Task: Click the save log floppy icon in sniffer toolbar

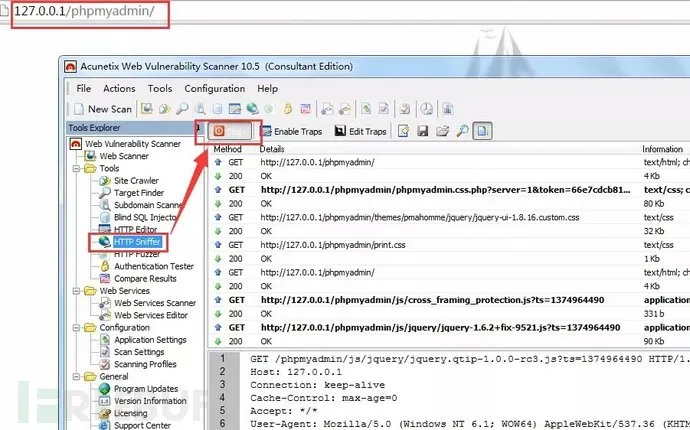Action: [423, 131]
